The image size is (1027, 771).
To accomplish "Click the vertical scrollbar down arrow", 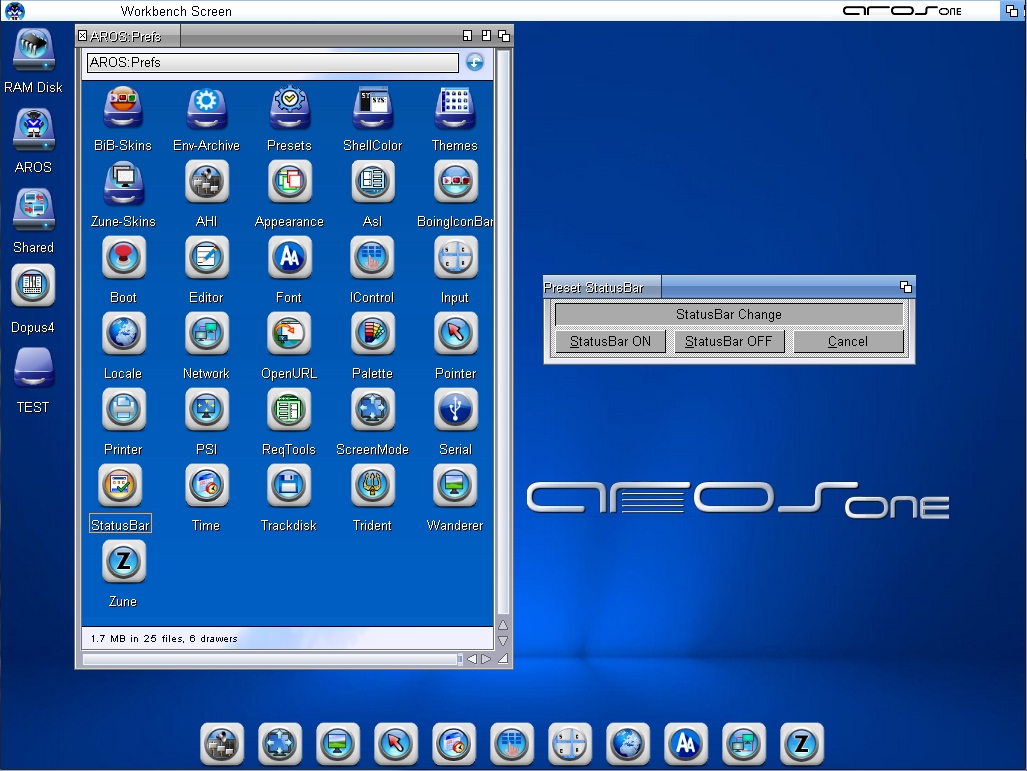I will pyautogui.click(x=503, y=641).
